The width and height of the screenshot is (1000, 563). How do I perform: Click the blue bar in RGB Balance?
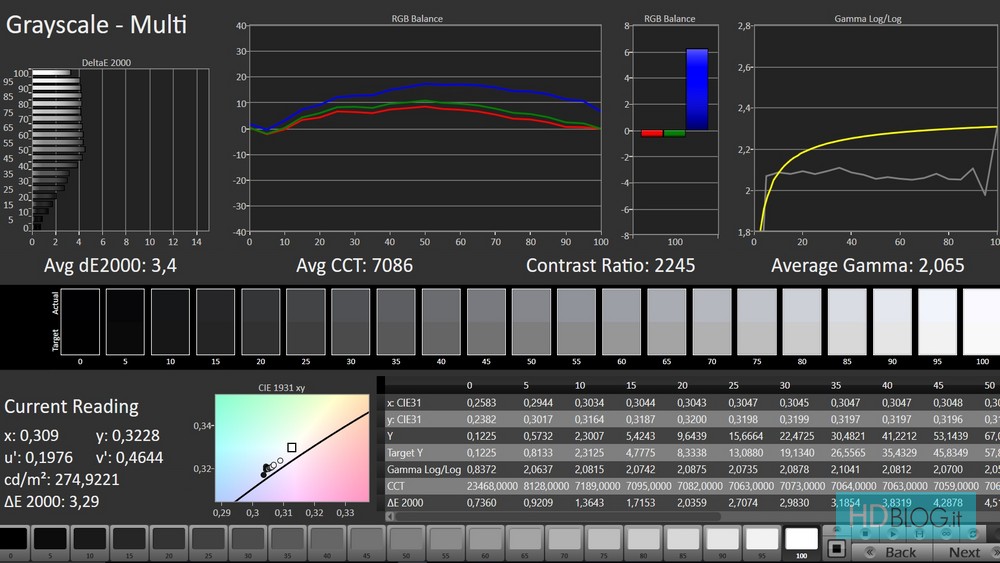click(696, 89)
